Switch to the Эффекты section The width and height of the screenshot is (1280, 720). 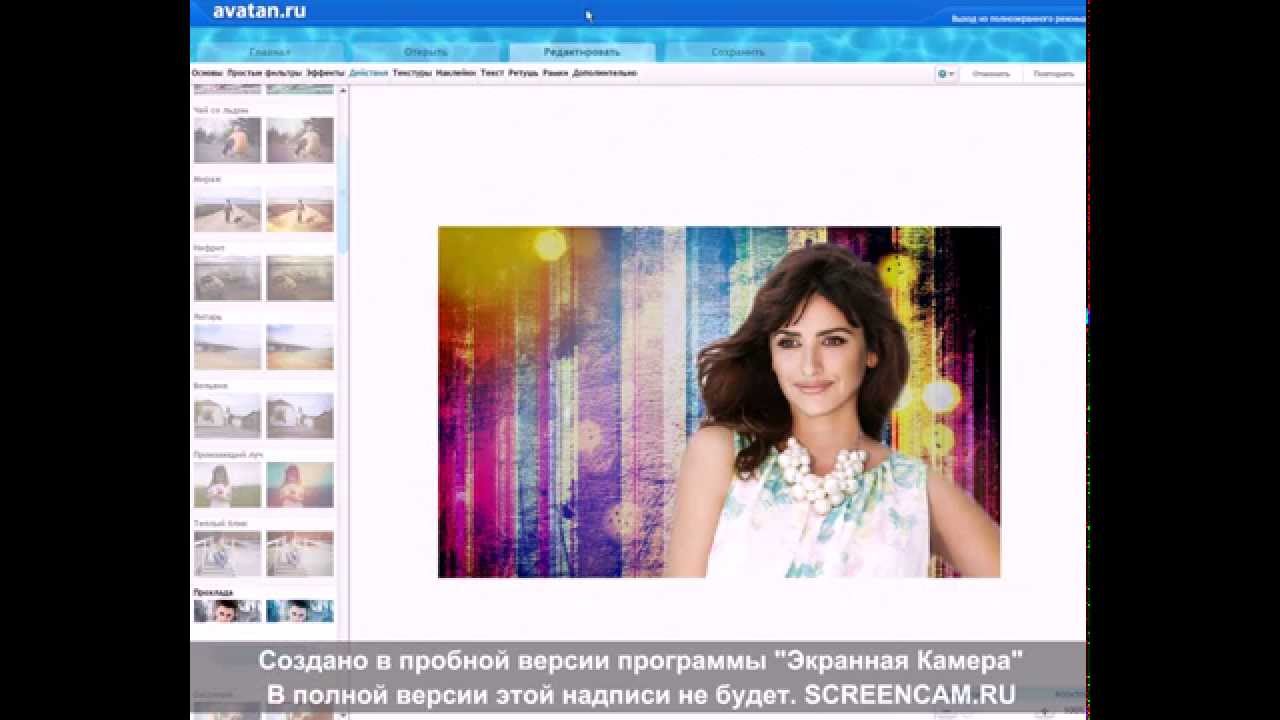pos(325,73)
